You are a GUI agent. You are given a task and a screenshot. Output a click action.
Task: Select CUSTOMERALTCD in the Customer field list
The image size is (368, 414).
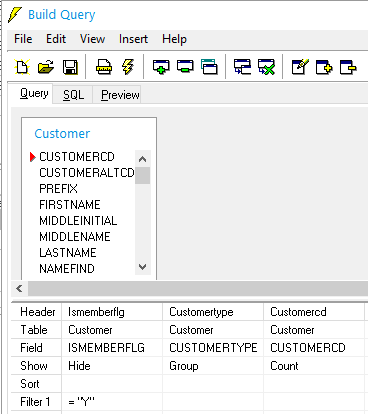(x=87, y=173)
